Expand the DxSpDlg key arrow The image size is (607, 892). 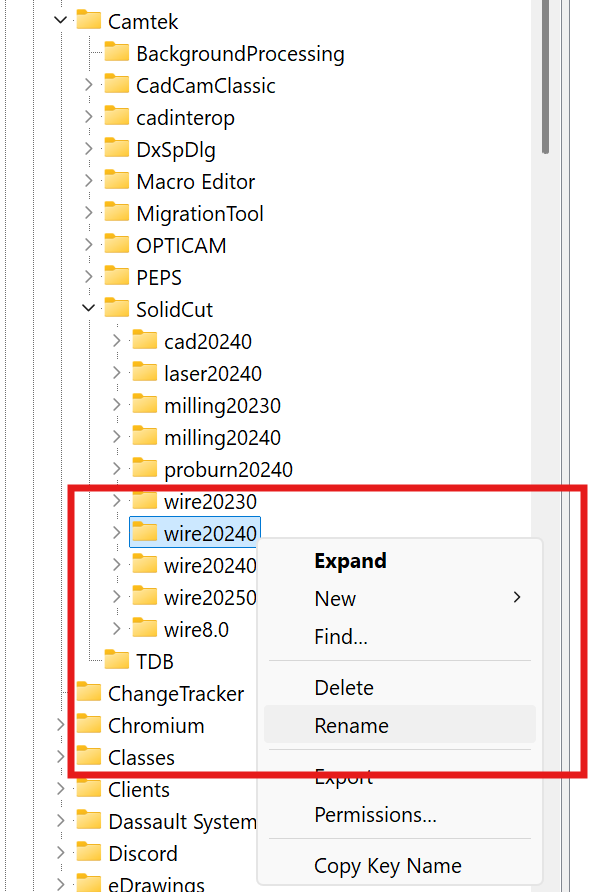pos(89,148)
